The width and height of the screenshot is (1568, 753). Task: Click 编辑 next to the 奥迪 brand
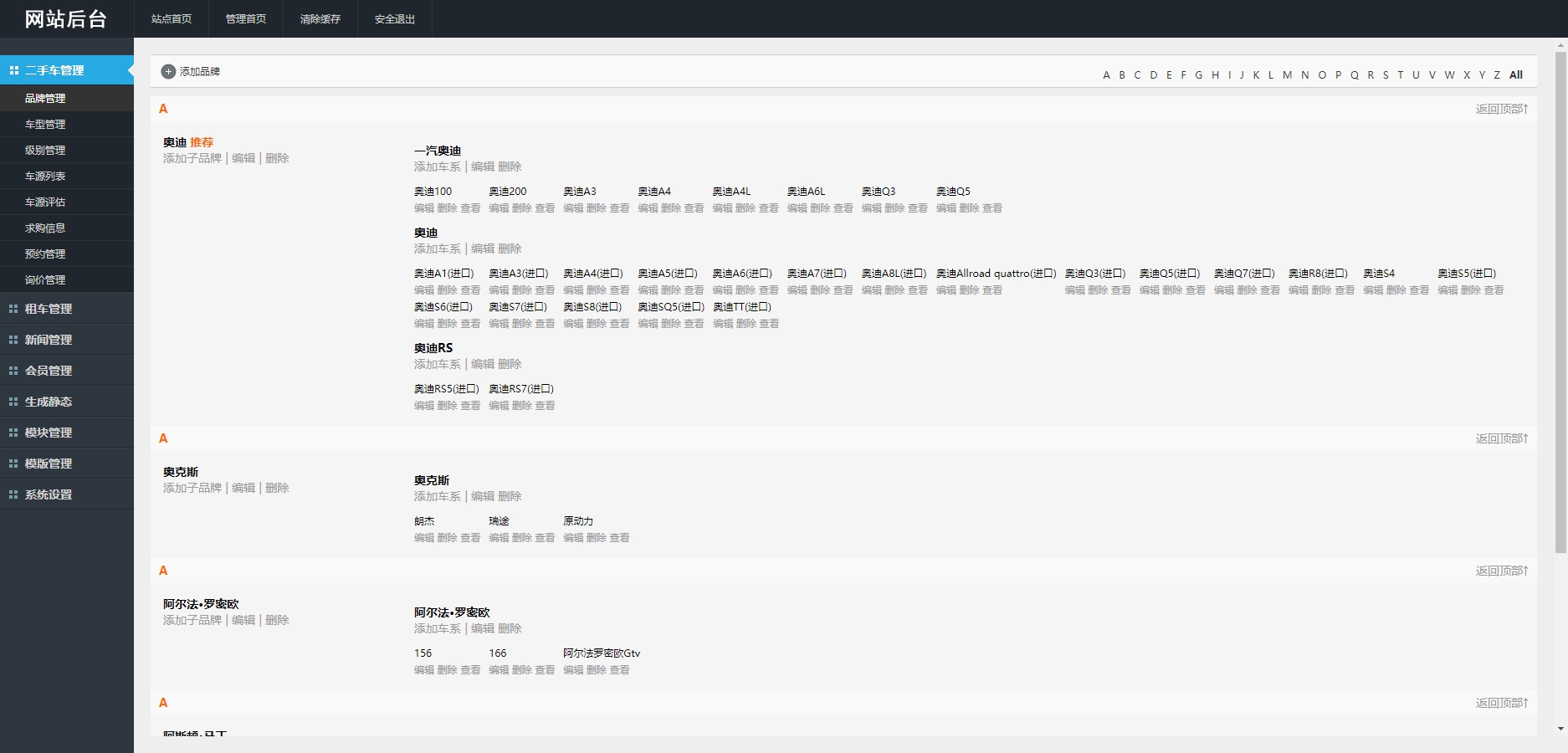pyautogui.click(x=243, y=158)
